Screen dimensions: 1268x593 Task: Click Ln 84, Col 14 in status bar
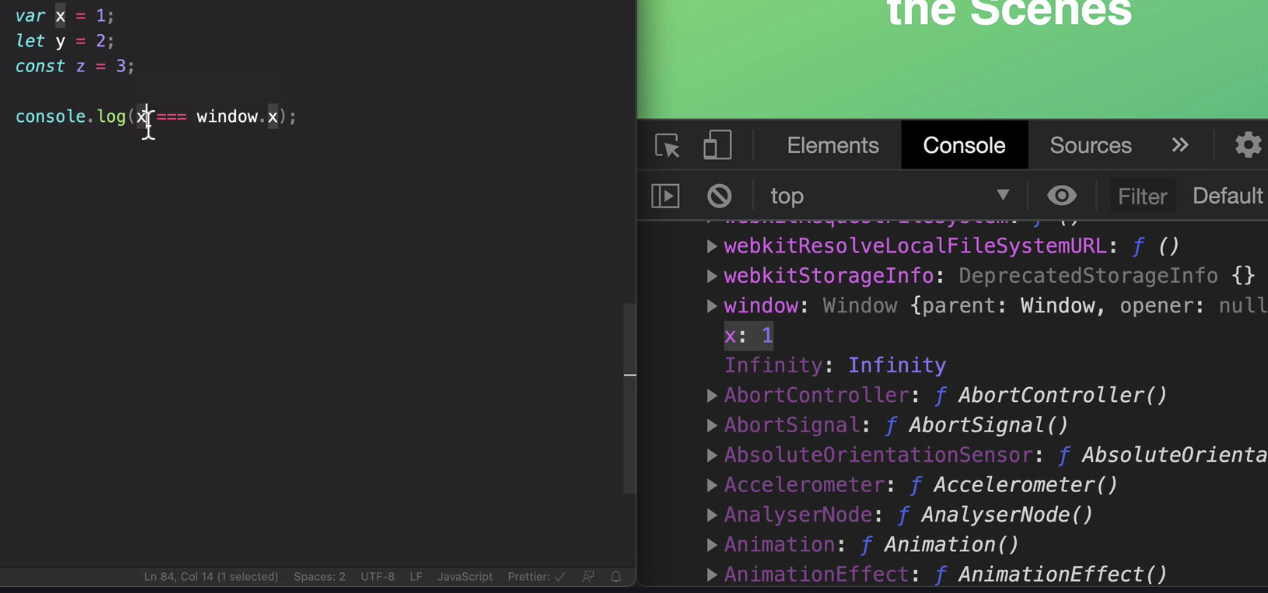click(211, 577)
